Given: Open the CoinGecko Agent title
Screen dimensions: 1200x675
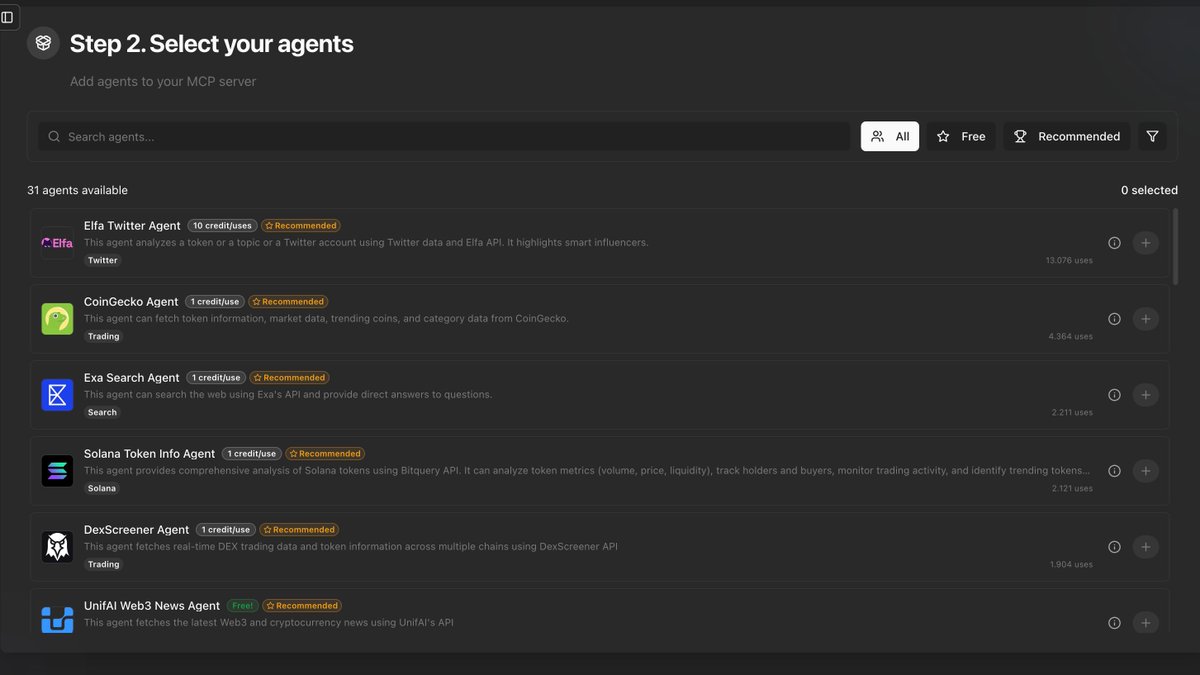Looking at the screenshot, I should (x=131, y=302).
